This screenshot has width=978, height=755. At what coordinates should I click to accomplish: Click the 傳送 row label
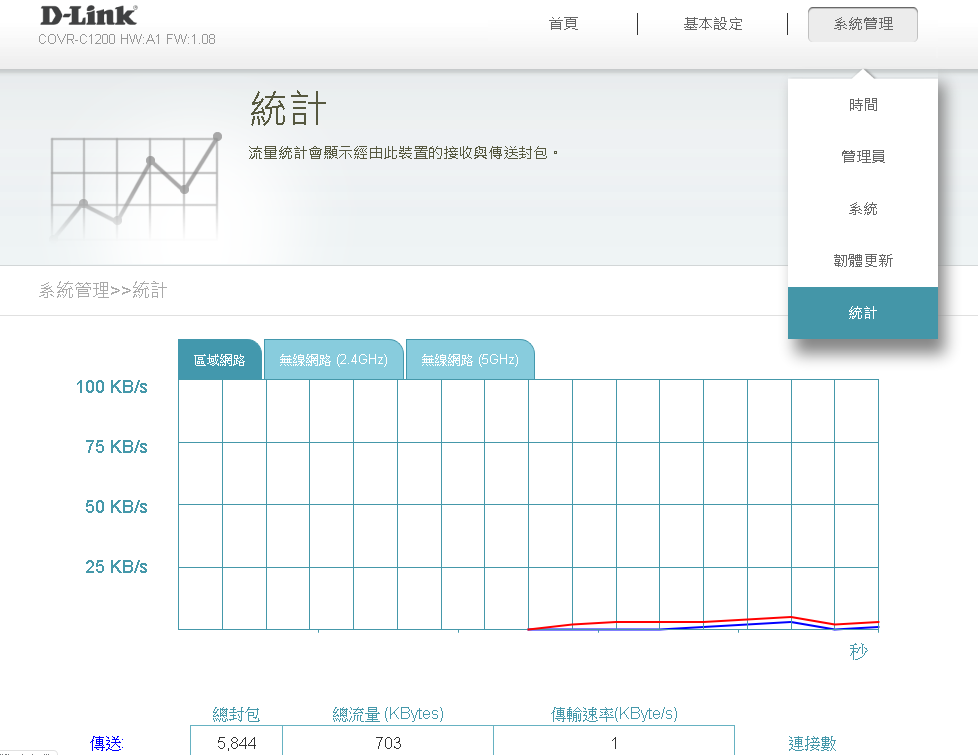[106, 743]
